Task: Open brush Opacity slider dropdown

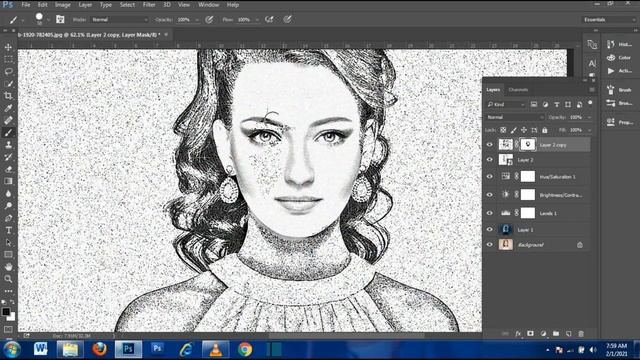Action: click(197, 20)
